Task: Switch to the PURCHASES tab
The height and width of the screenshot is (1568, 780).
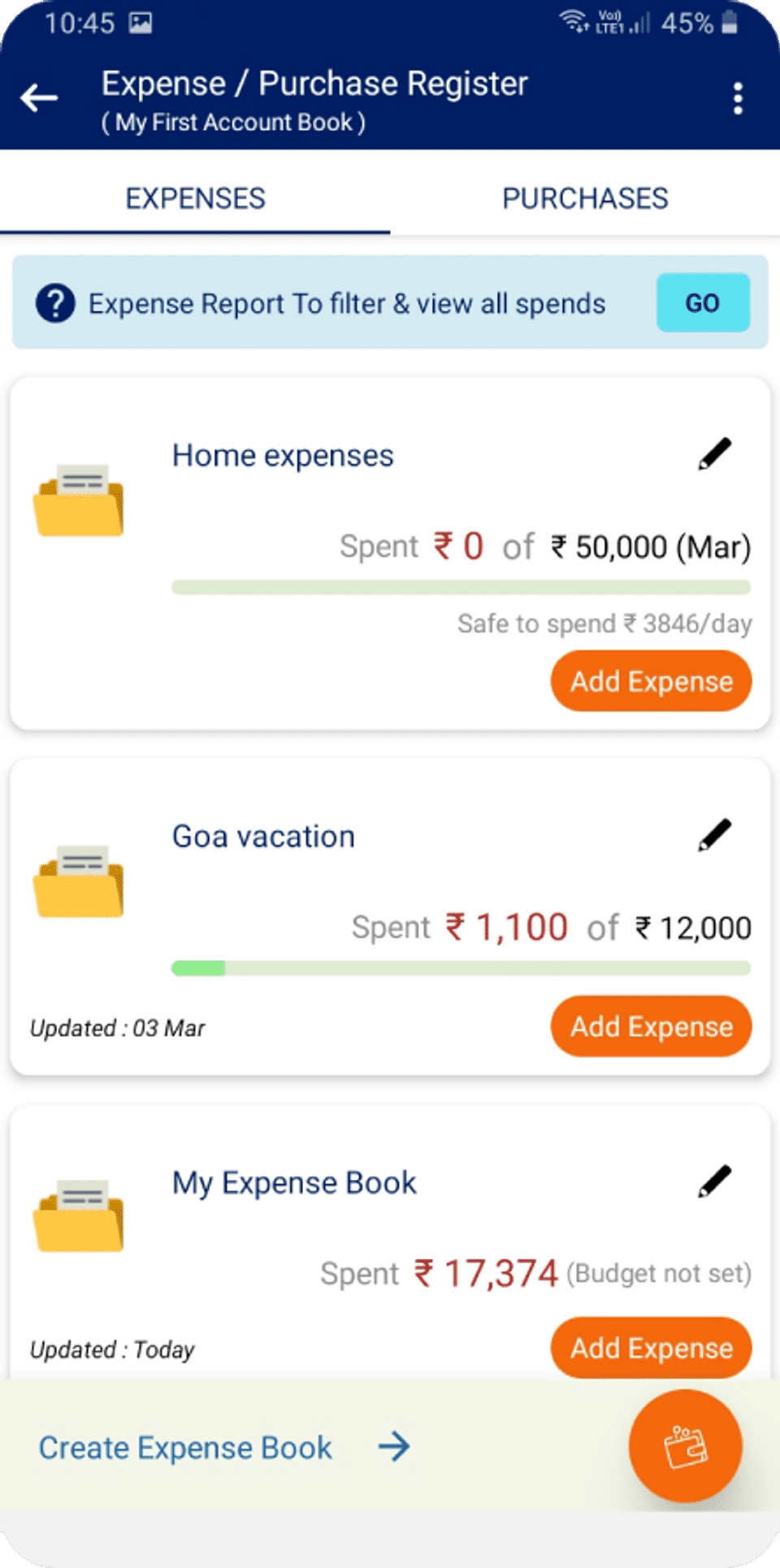Action: 585,198
